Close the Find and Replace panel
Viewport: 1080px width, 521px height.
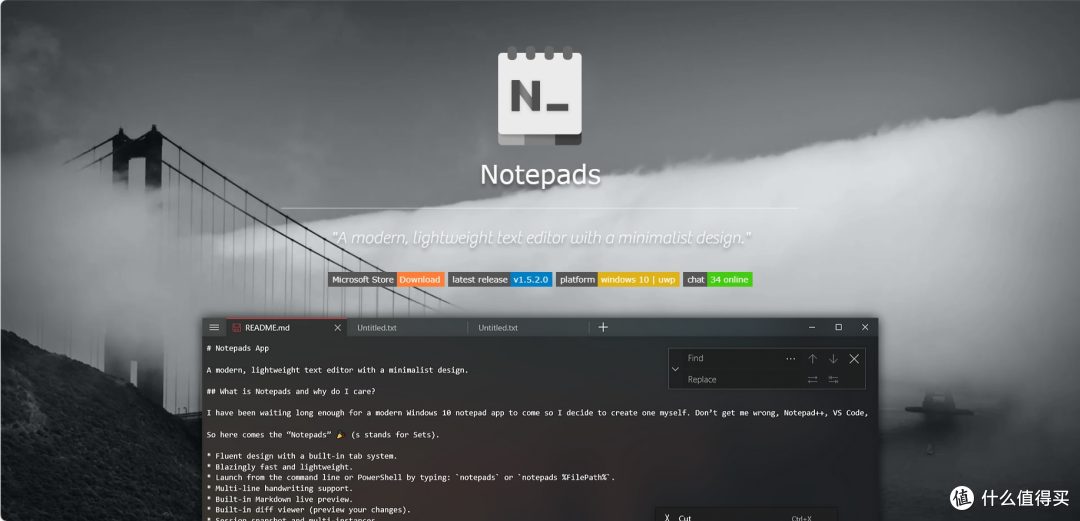tap(854, 358)
